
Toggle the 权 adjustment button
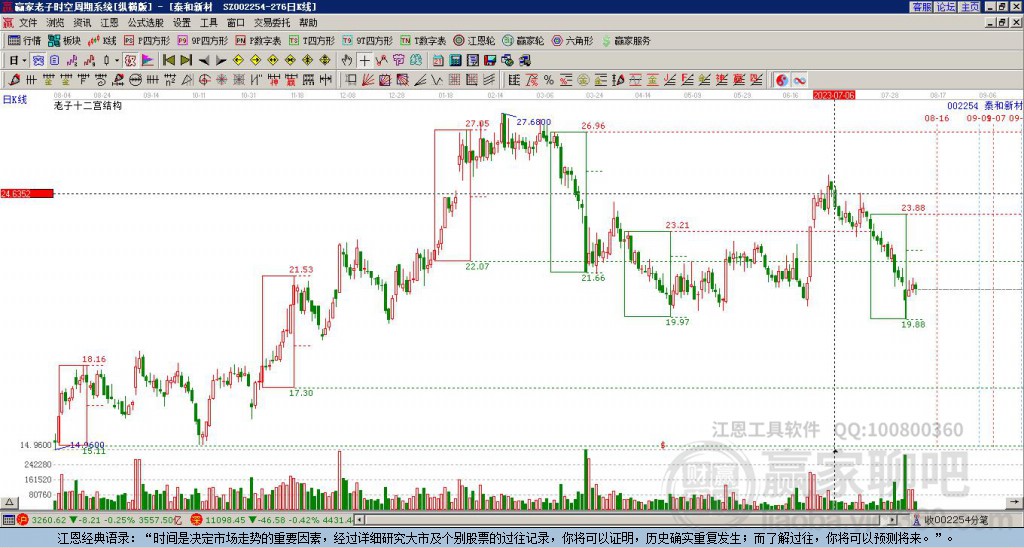pos(130,60)
